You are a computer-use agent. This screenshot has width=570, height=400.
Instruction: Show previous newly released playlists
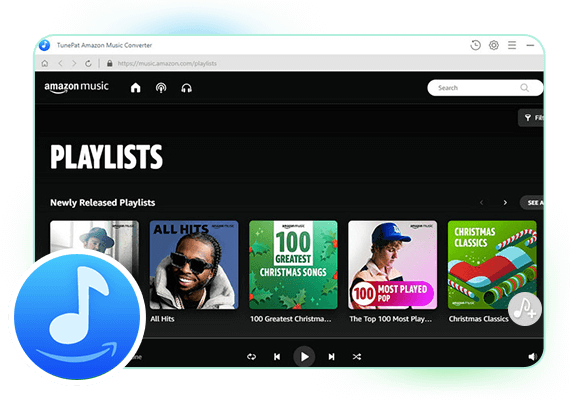[x=482, y=203]
